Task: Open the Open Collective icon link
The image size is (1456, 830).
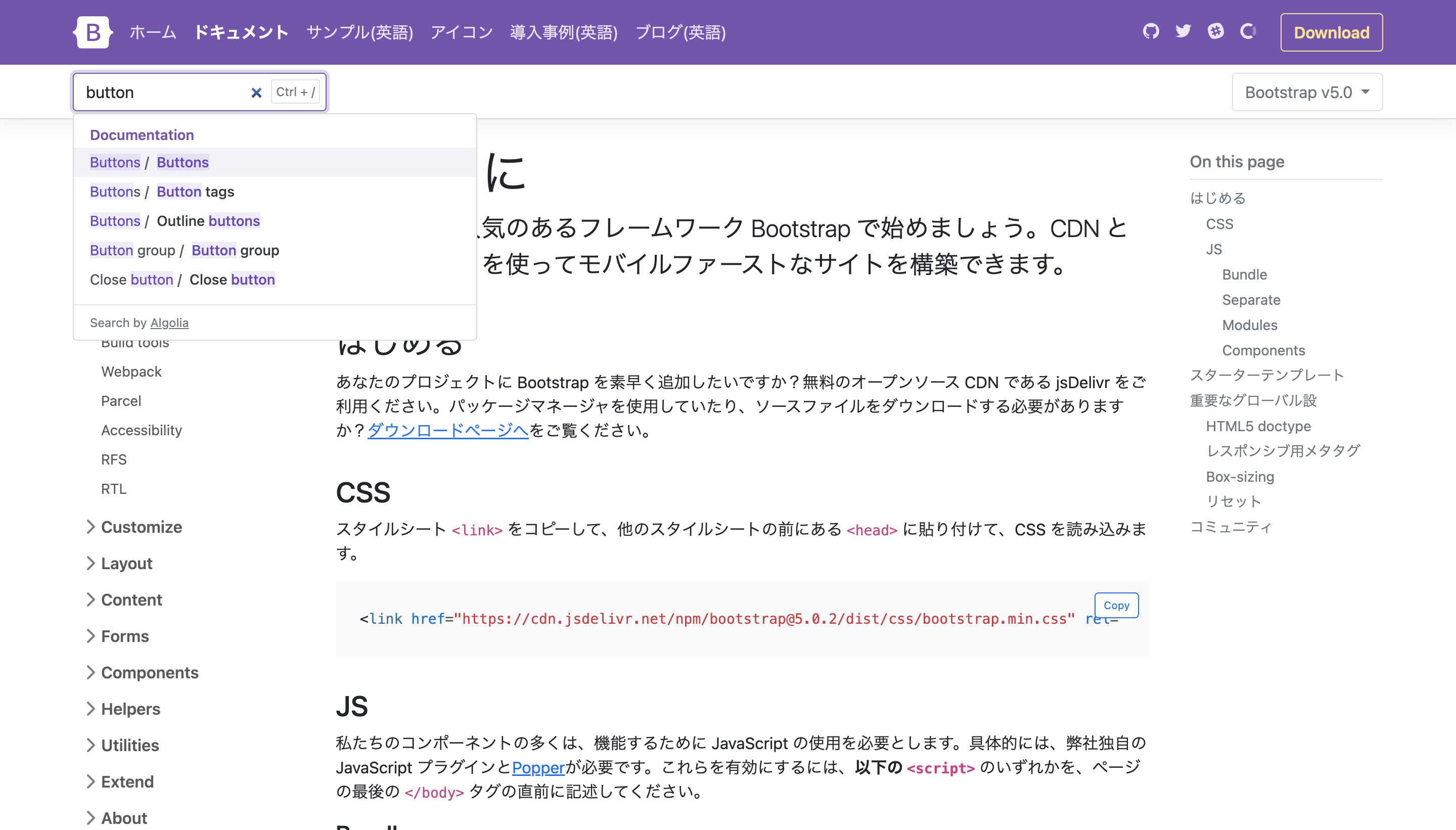Action: [1248, 31]
